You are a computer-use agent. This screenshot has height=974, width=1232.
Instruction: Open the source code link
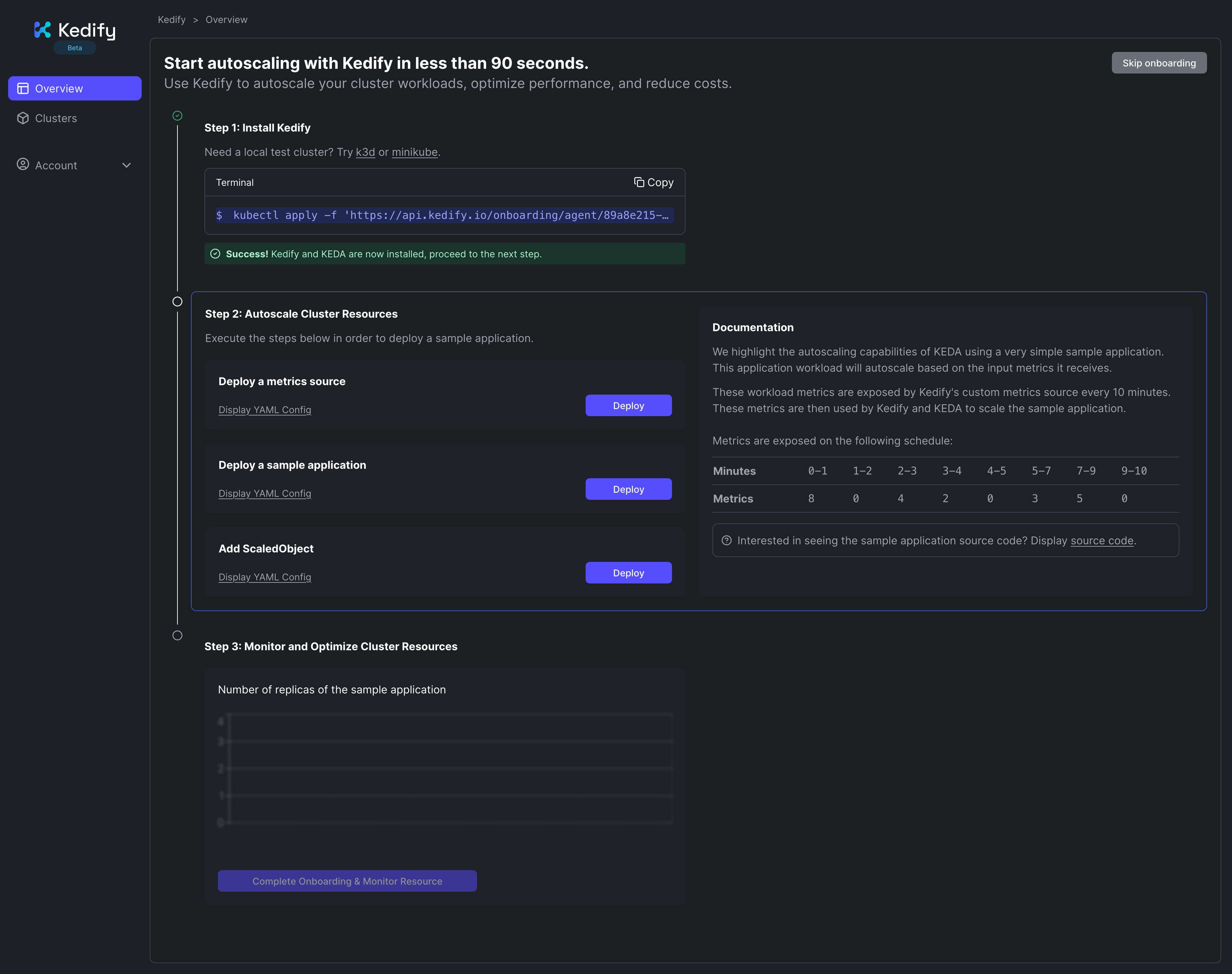click(x=1102, y=541)
